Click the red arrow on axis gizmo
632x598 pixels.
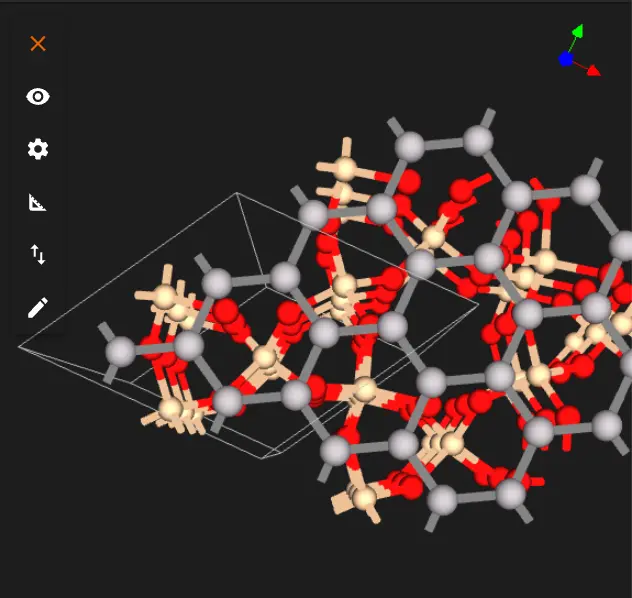(593, 70)
